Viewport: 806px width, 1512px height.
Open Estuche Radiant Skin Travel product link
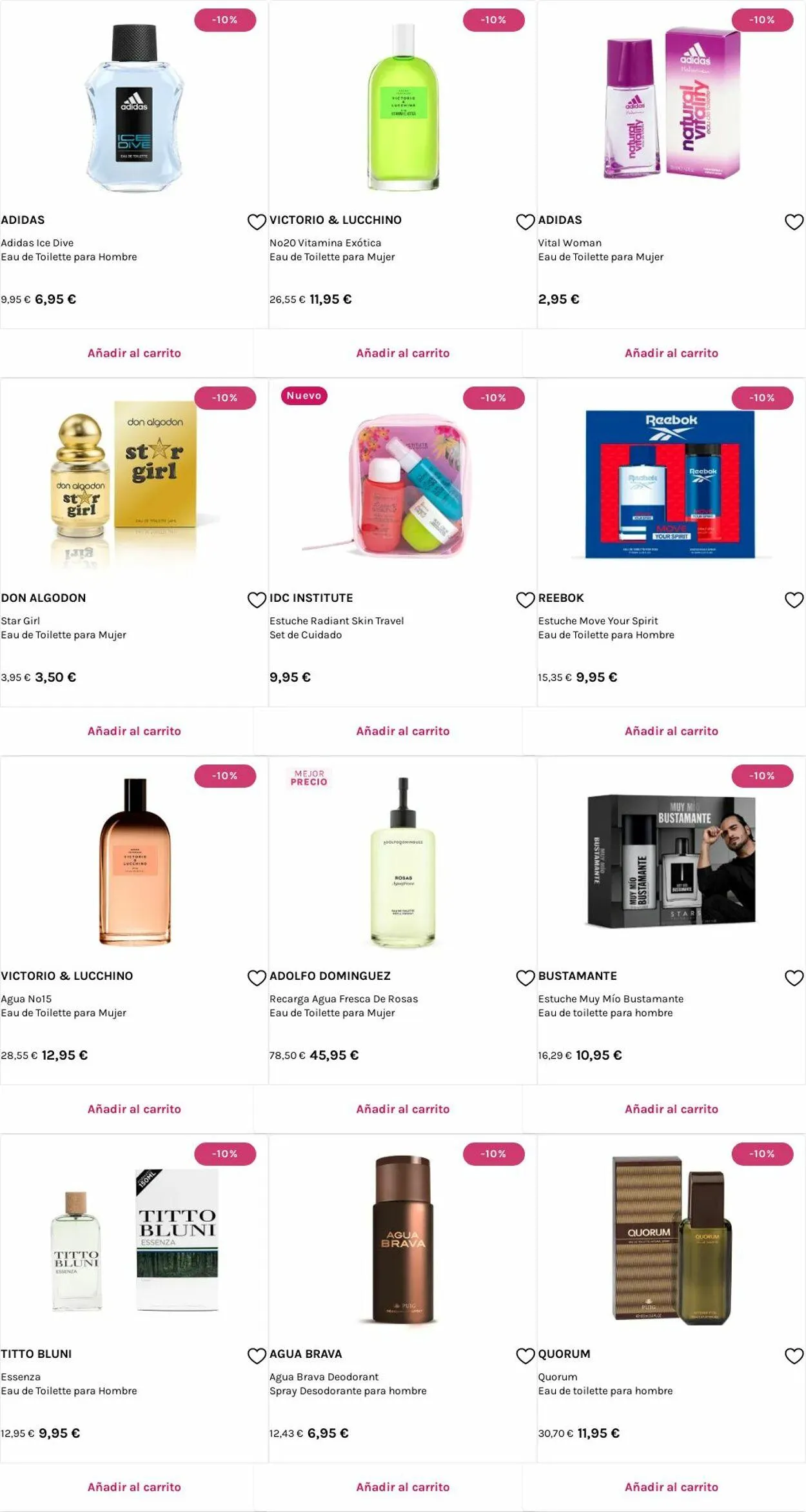point(337,621)
